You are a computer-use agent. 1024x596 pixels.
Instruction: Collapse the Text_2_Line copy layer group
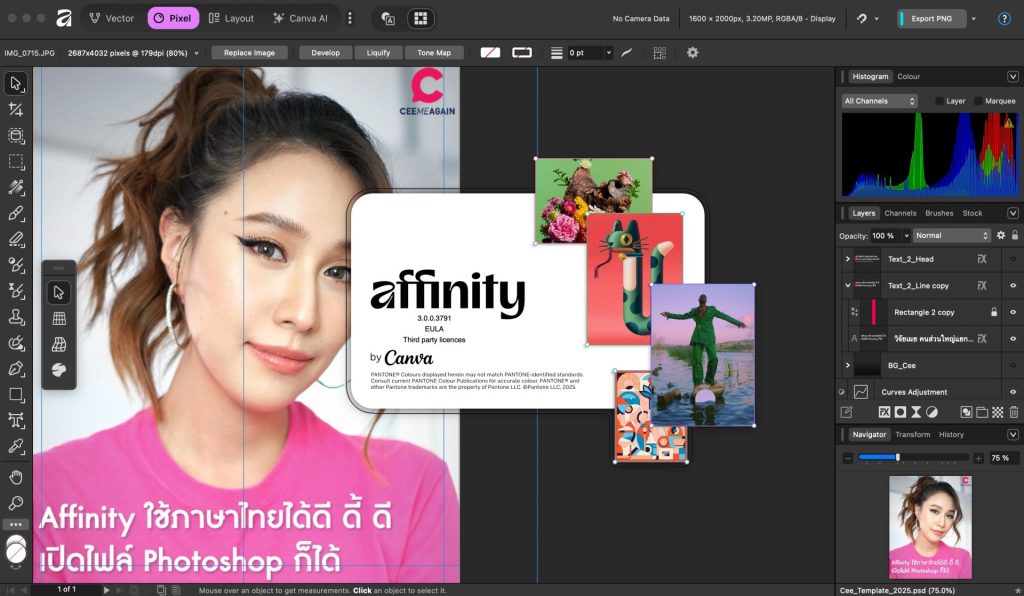(x=846, y=285)
